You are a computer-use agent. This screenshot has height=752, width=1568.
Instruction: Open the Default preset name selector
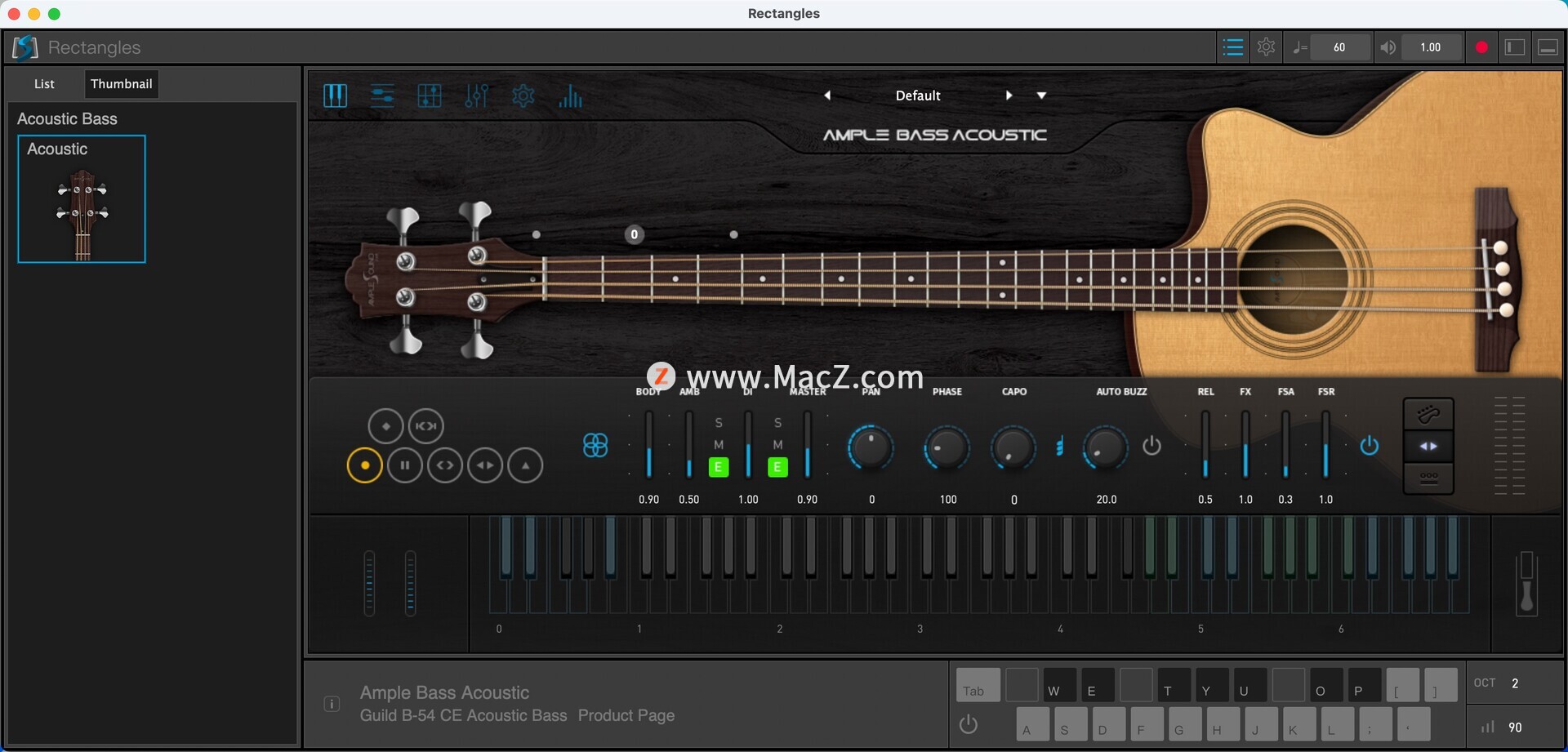918,96
